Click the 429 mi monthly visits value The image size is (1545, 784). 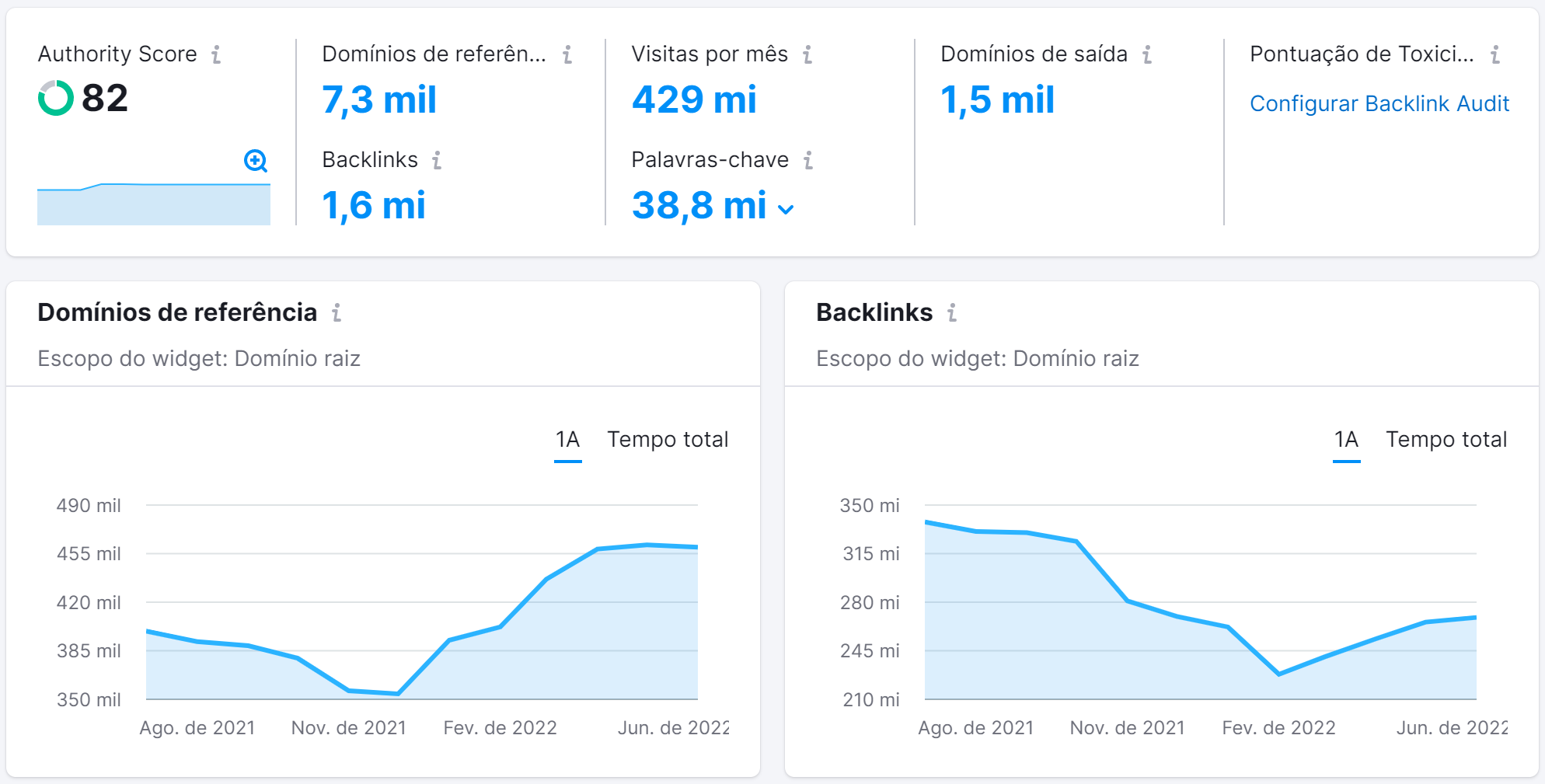694,100
